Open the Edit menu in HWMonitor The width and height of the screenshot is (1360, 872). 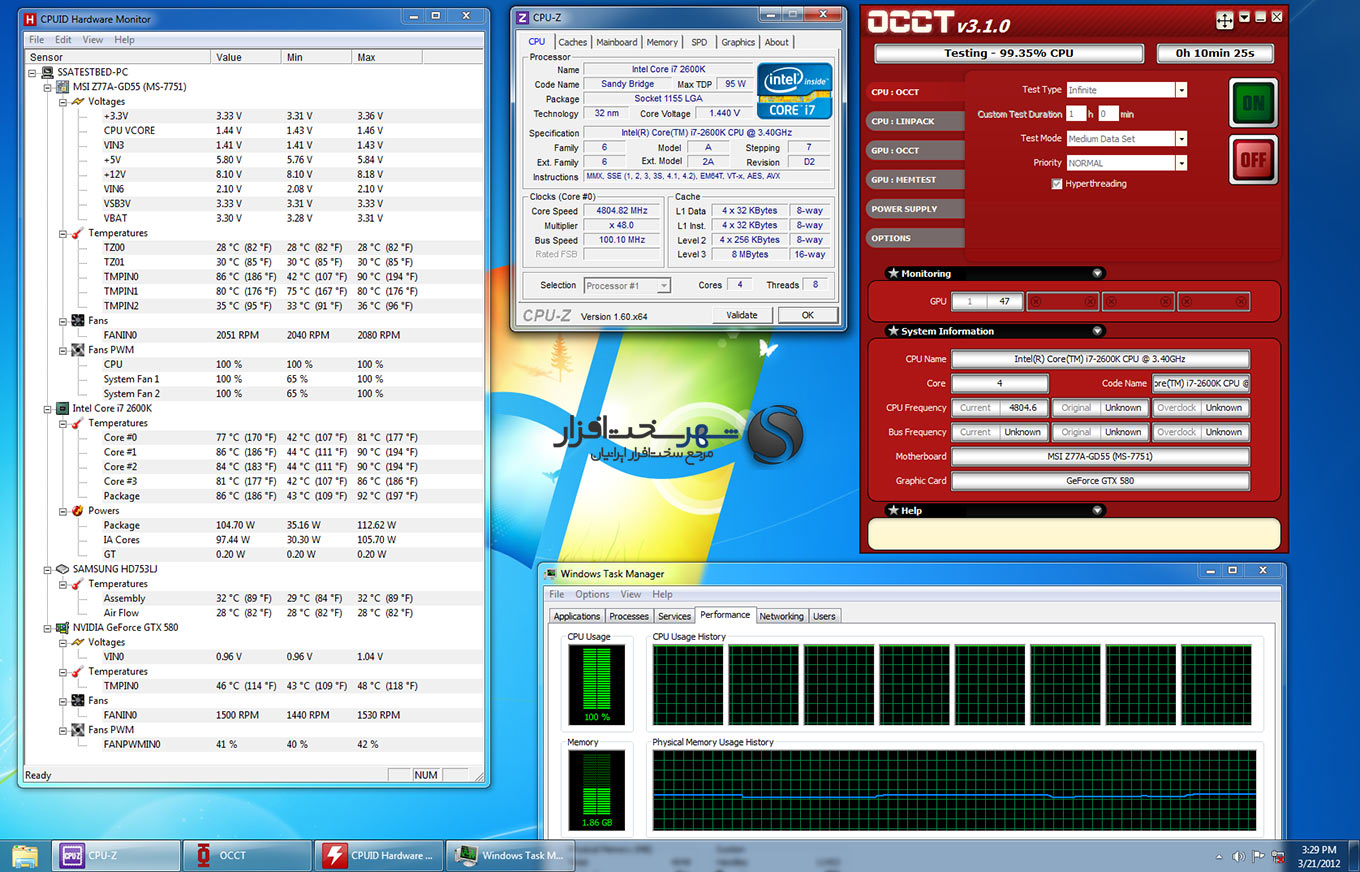(63, 40)
